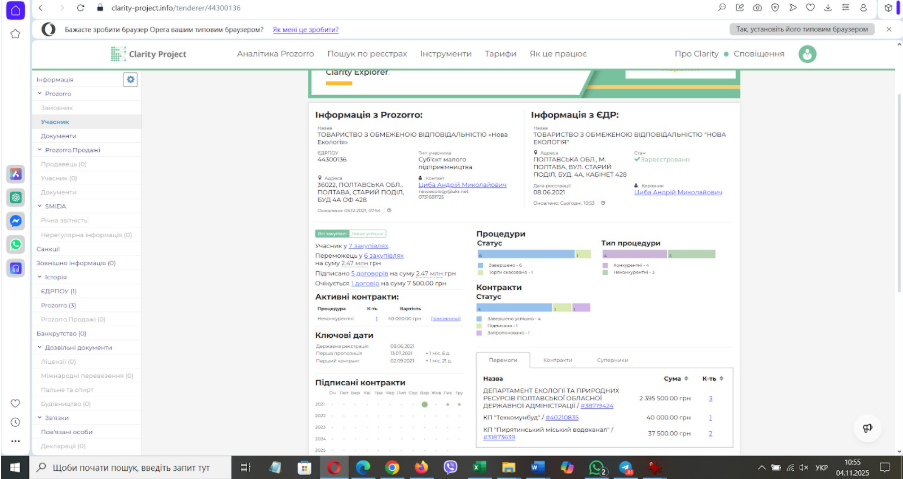
Task: Collapse the Prozorro sidebar section
Action: click(39, 93)
